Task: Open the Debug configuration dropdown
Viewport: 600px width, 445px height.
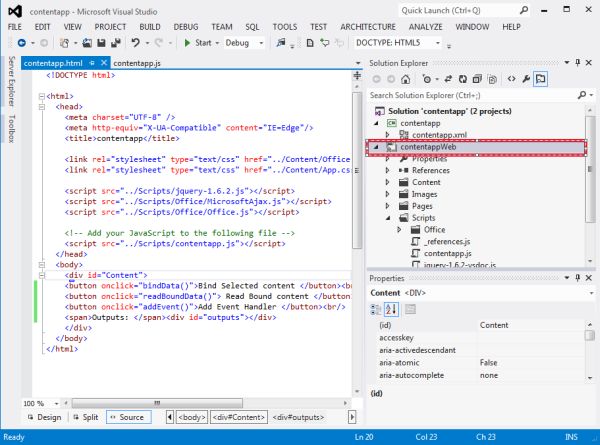Action: tap(261, 43)
